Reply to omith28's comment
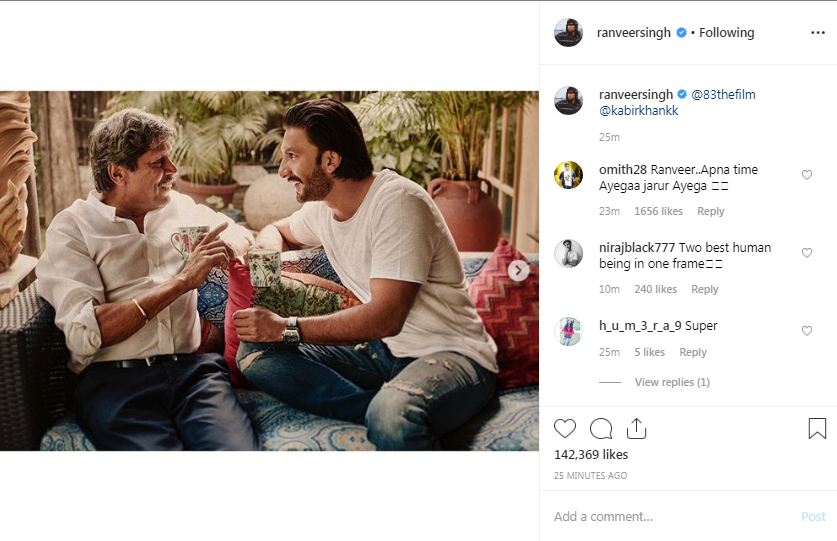The image size is (837, 541). 710,211
